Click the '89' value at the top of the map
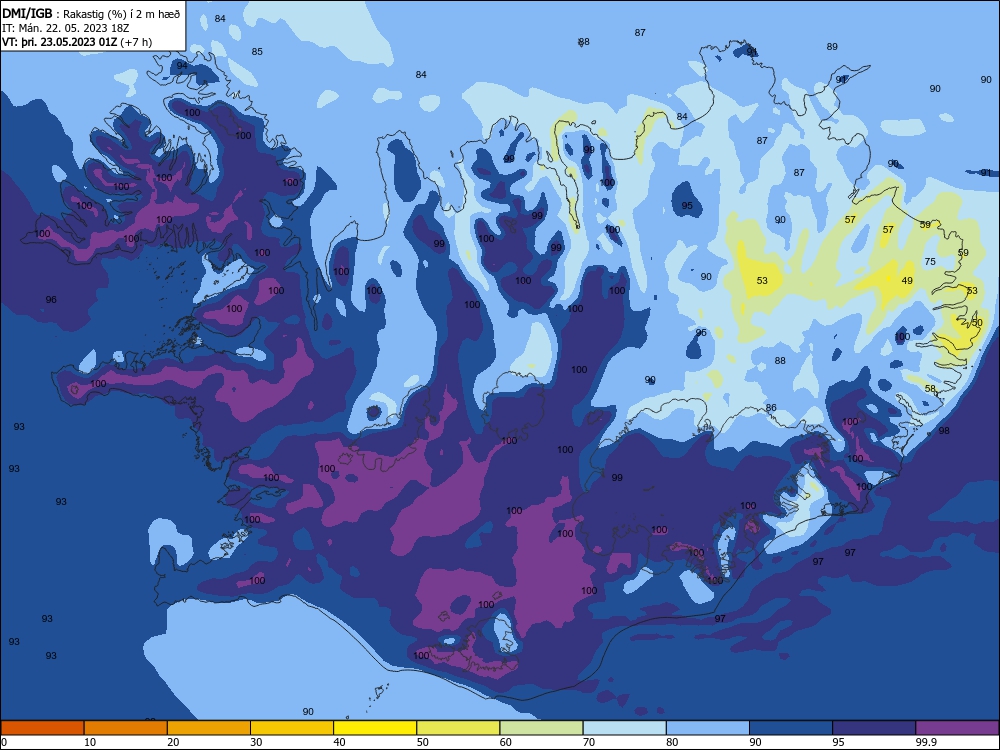 point(832,47)
